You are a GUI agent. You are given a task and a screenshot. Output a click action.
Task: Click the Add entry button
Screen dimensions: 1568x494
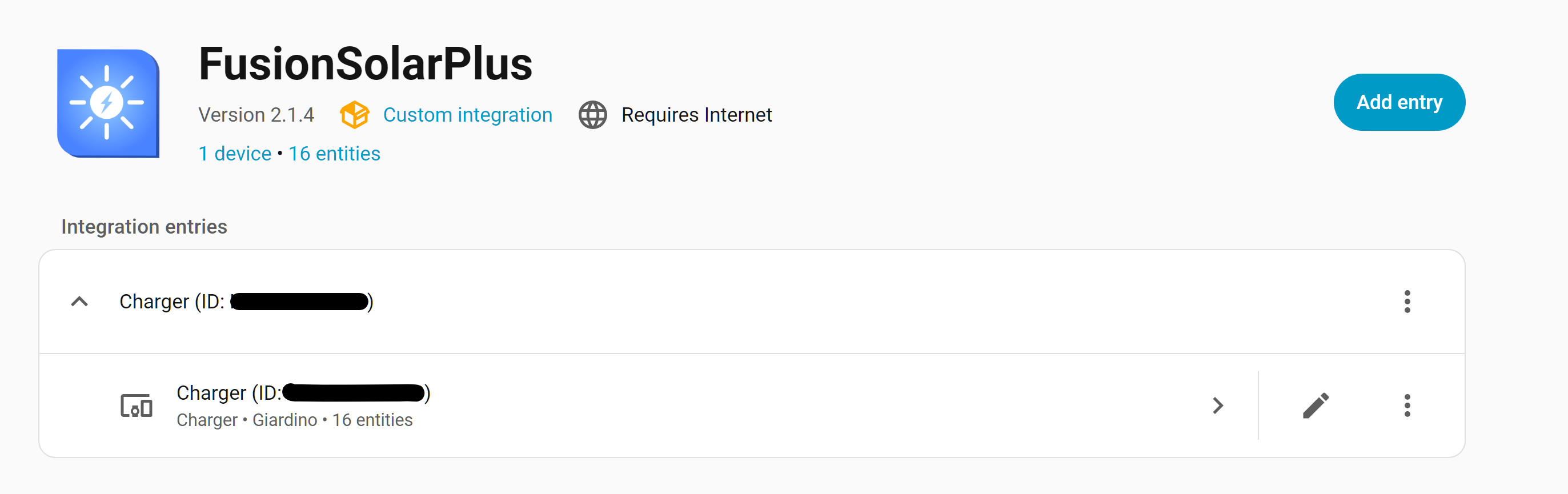(1399, 102)
